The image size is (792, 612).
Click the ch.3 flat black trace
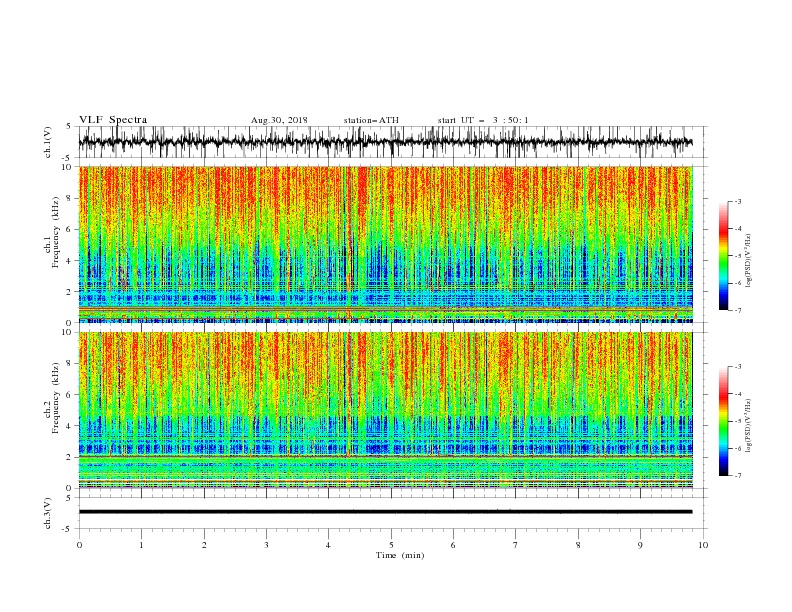[385, 512]
